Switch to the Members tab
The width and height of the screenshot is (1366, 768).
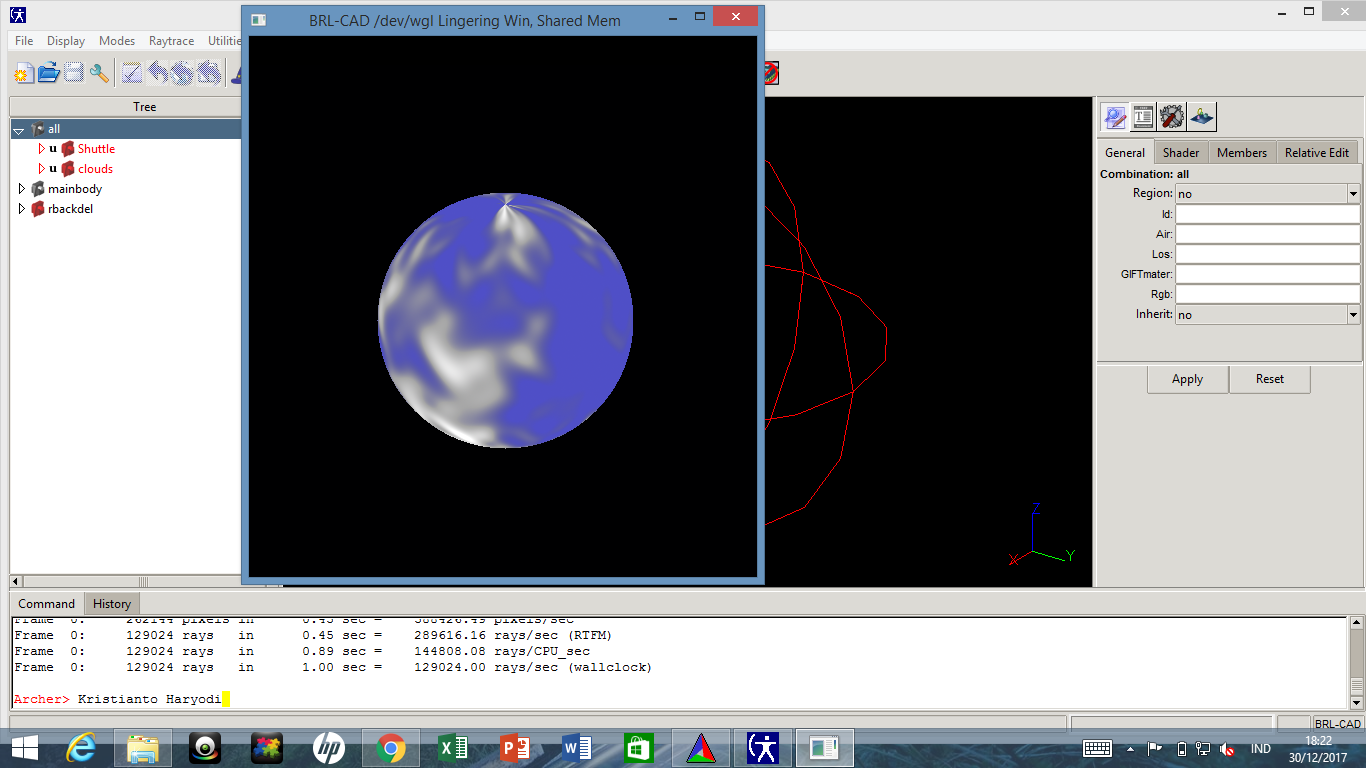tap(1242, 152)
